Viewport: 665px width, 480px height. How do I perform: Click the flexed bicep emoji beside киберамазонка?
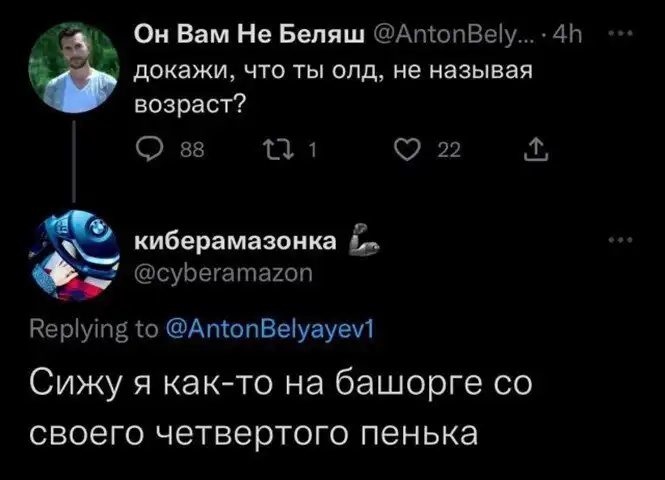(x=360, y=242)
